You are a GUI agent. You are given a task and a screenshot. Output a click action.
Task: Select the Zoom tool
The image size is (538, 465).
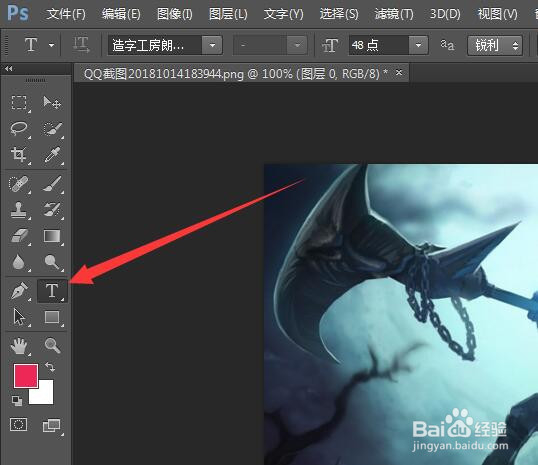pyautogui.click(x=52, y=346)
